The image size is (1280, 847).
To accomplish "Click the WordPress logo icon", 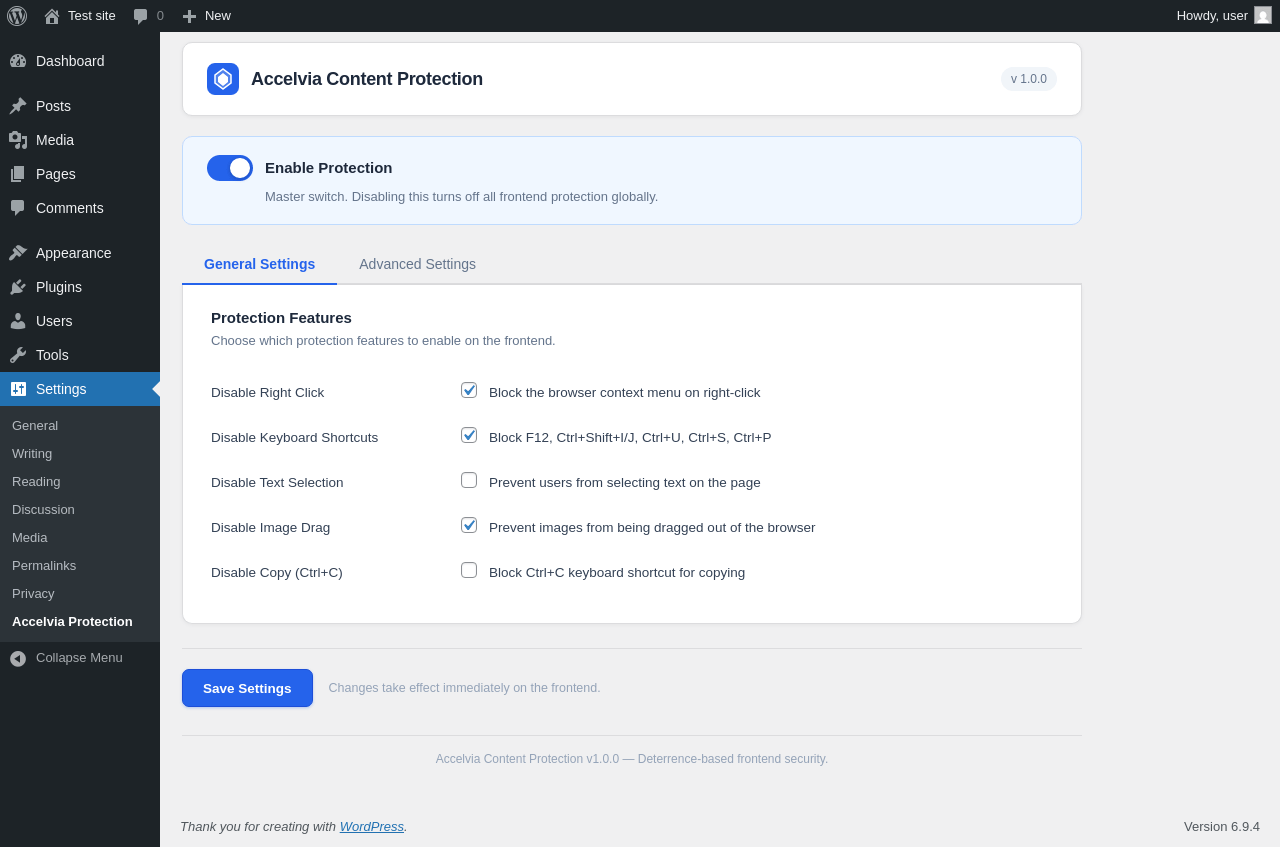I will 17,16.
